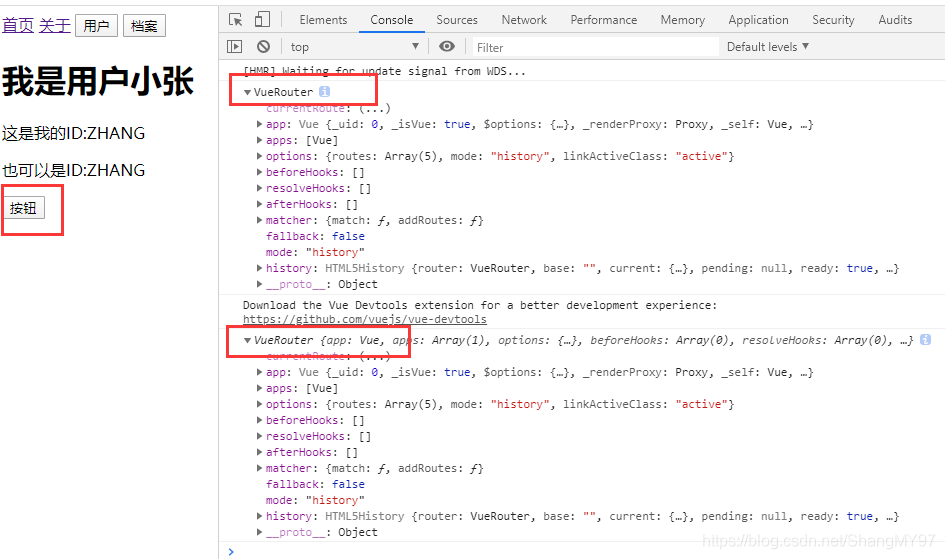The height and width of the screenshot is (559, 945).
Task: Expand history HTML5History in second VueRouter
Action: click(259, 516)
